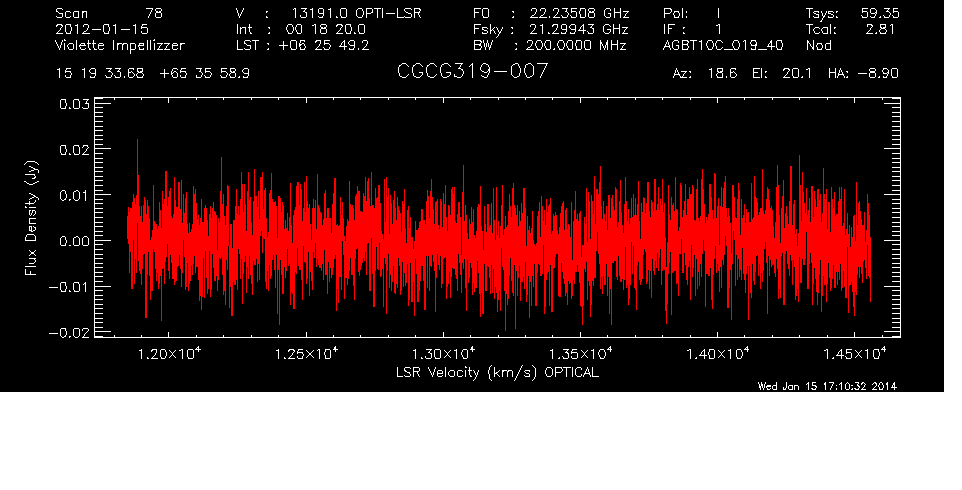Click the observation date 2012-01-15
This screenshot has height=490, width=962.
(102, 29)
